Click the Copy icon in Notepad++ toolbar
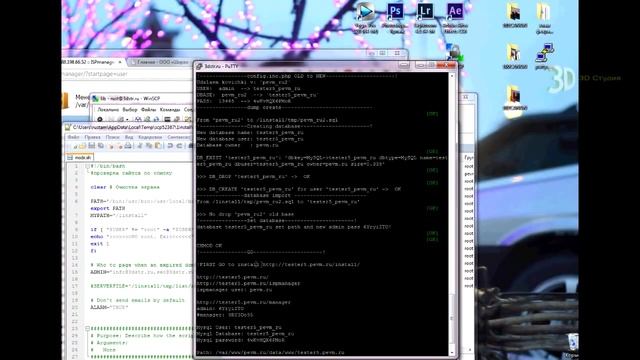The image size is (640, 360). point(149,146)
